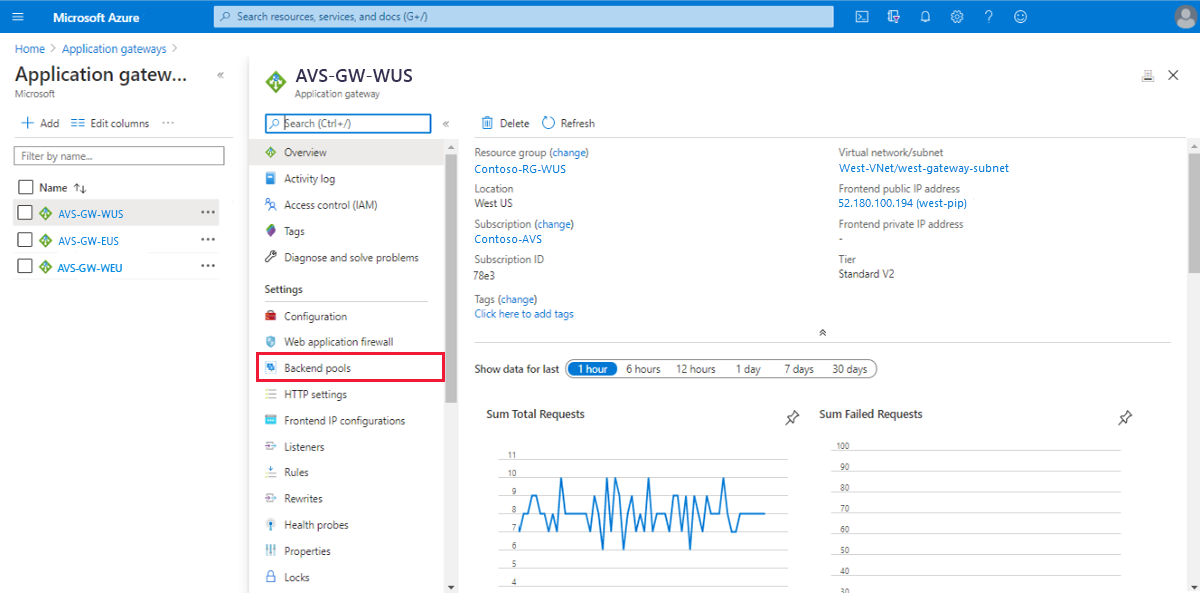
Task: Check the AVS-GW-EUS checkbox
Action: click(x=26, y=240)
